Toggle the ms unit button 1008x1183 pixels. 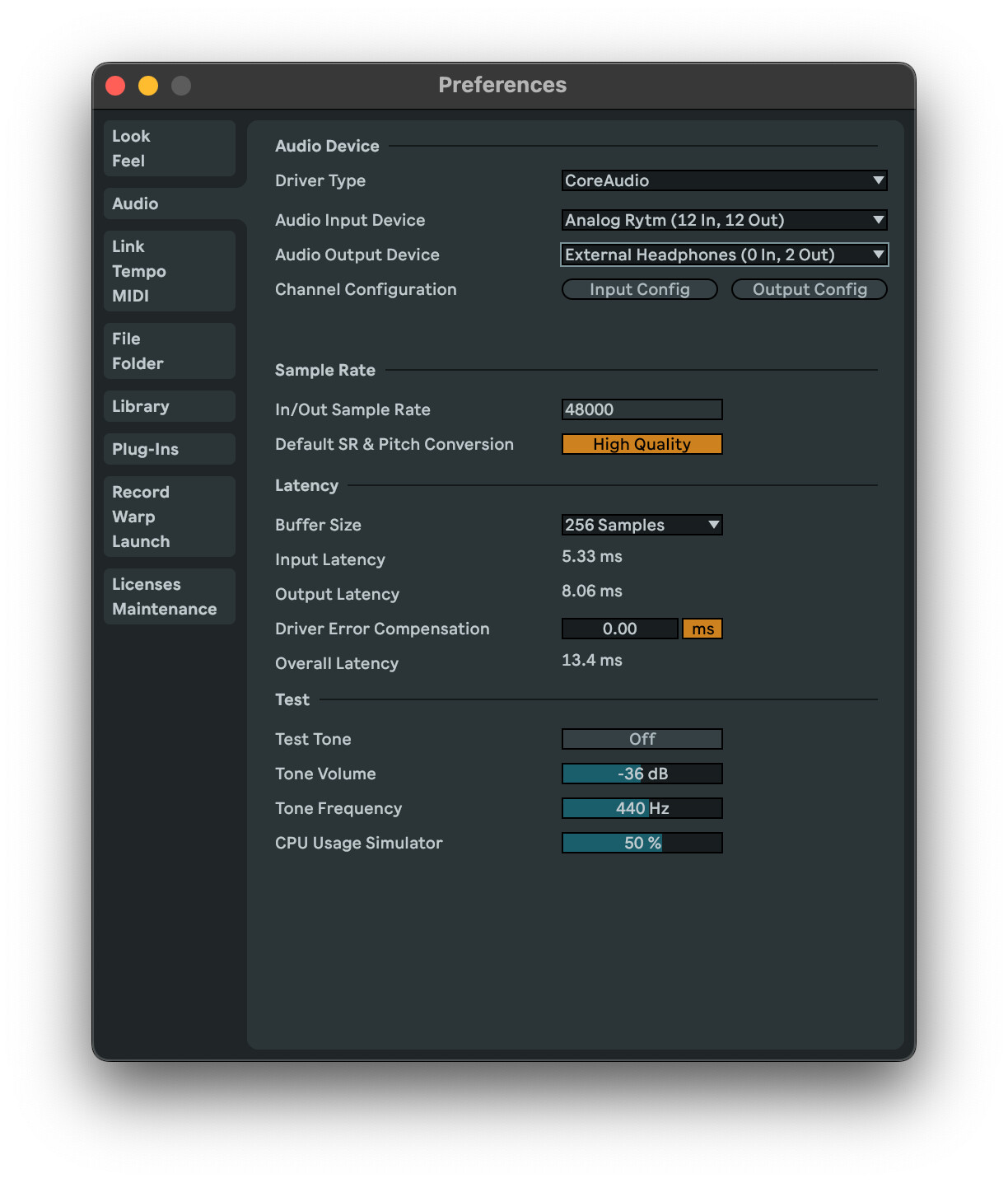tap(702, 629)
